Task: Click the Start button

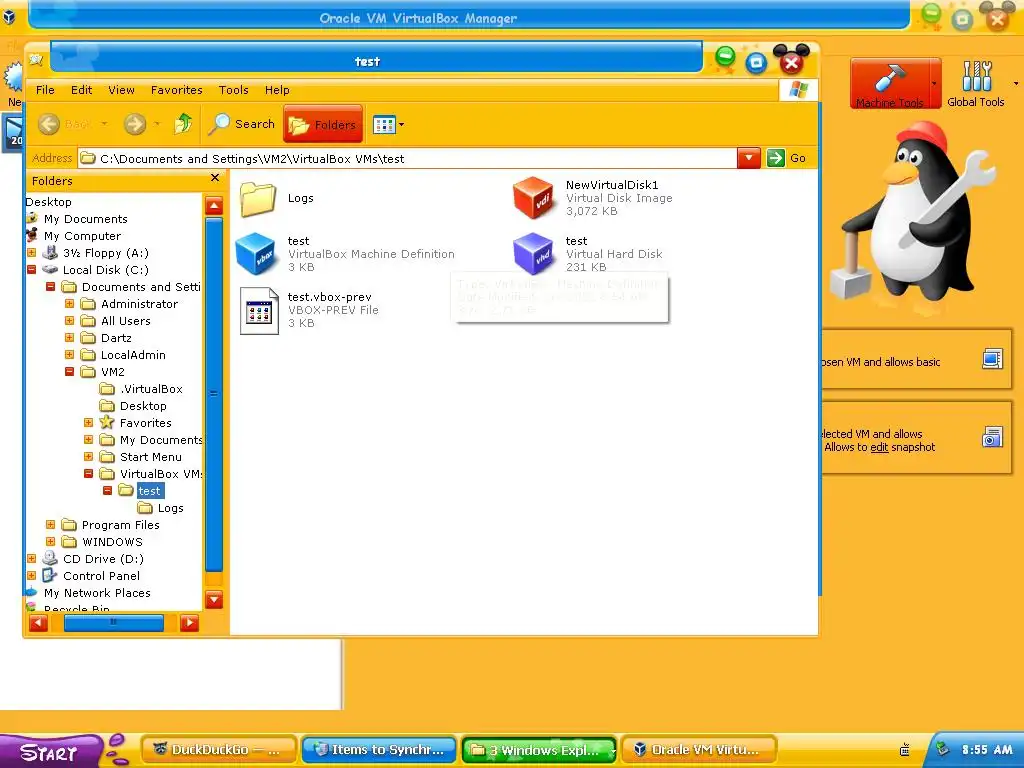Action: [50, 752]
